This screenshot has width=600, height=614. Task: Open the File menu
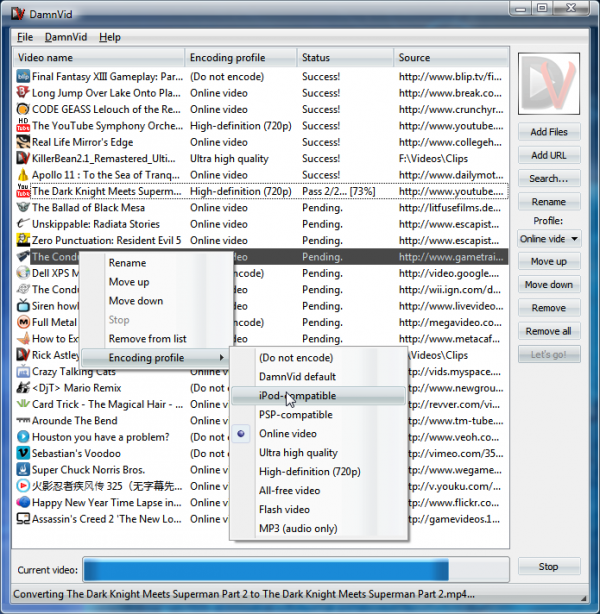25,37
